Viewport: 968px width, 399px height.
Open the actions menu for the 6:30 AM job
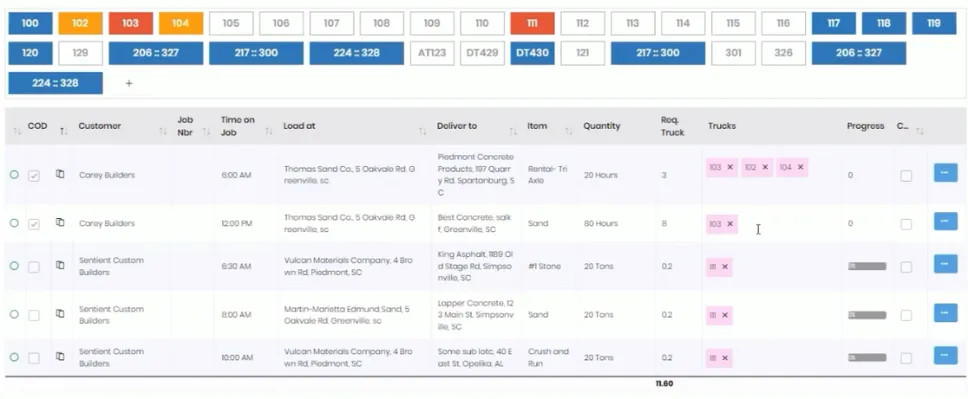tap(945, 264)
